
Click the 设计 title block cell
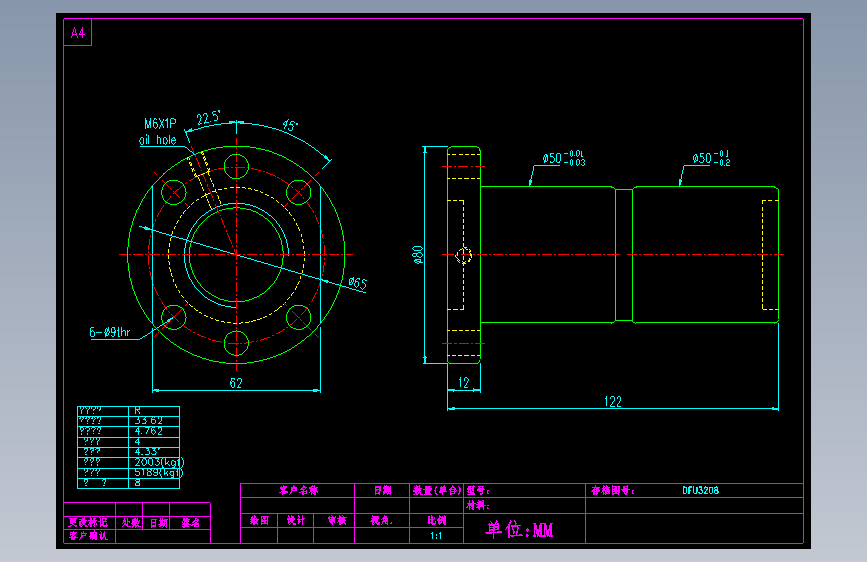tap(296, 521)
